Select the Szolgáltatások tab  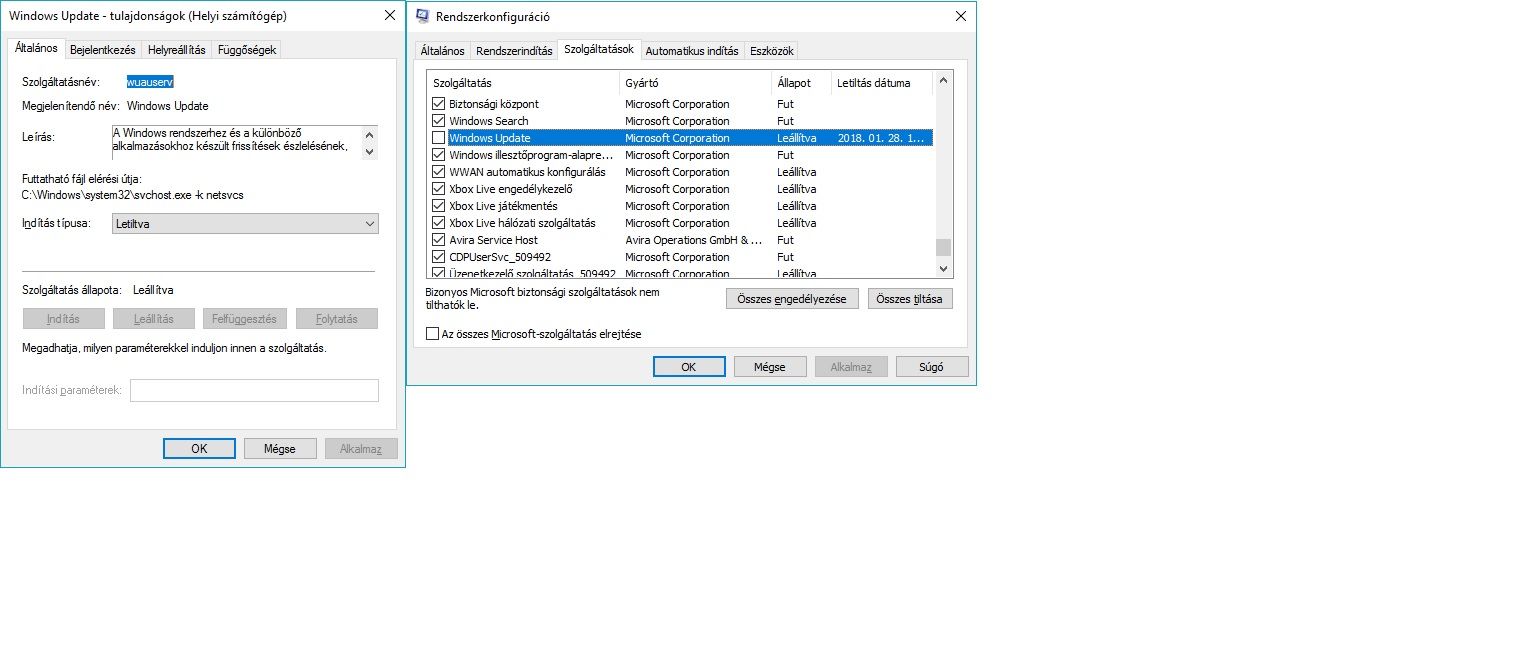coord(599,49)
